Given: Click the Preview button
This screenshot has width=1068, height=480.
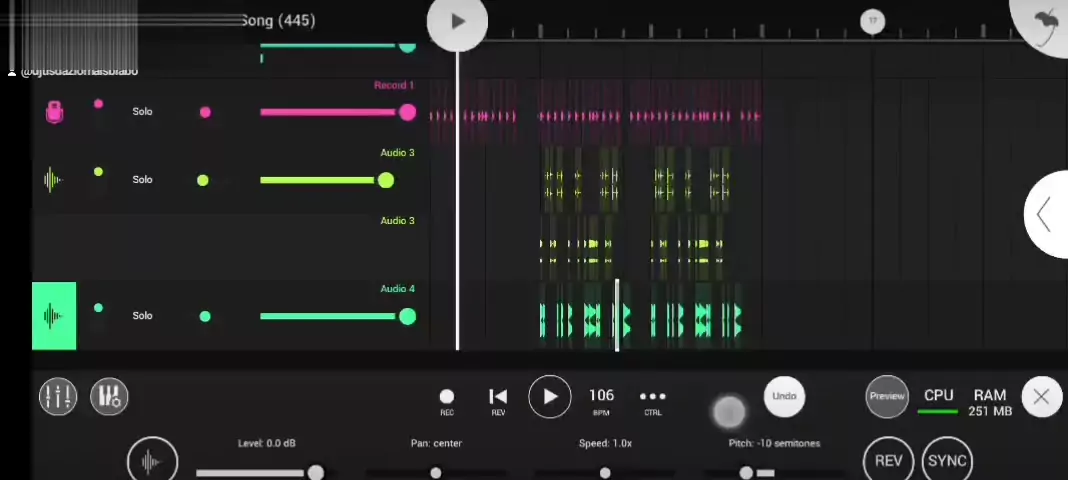Looking at the screenshot, I should [886, 397].
